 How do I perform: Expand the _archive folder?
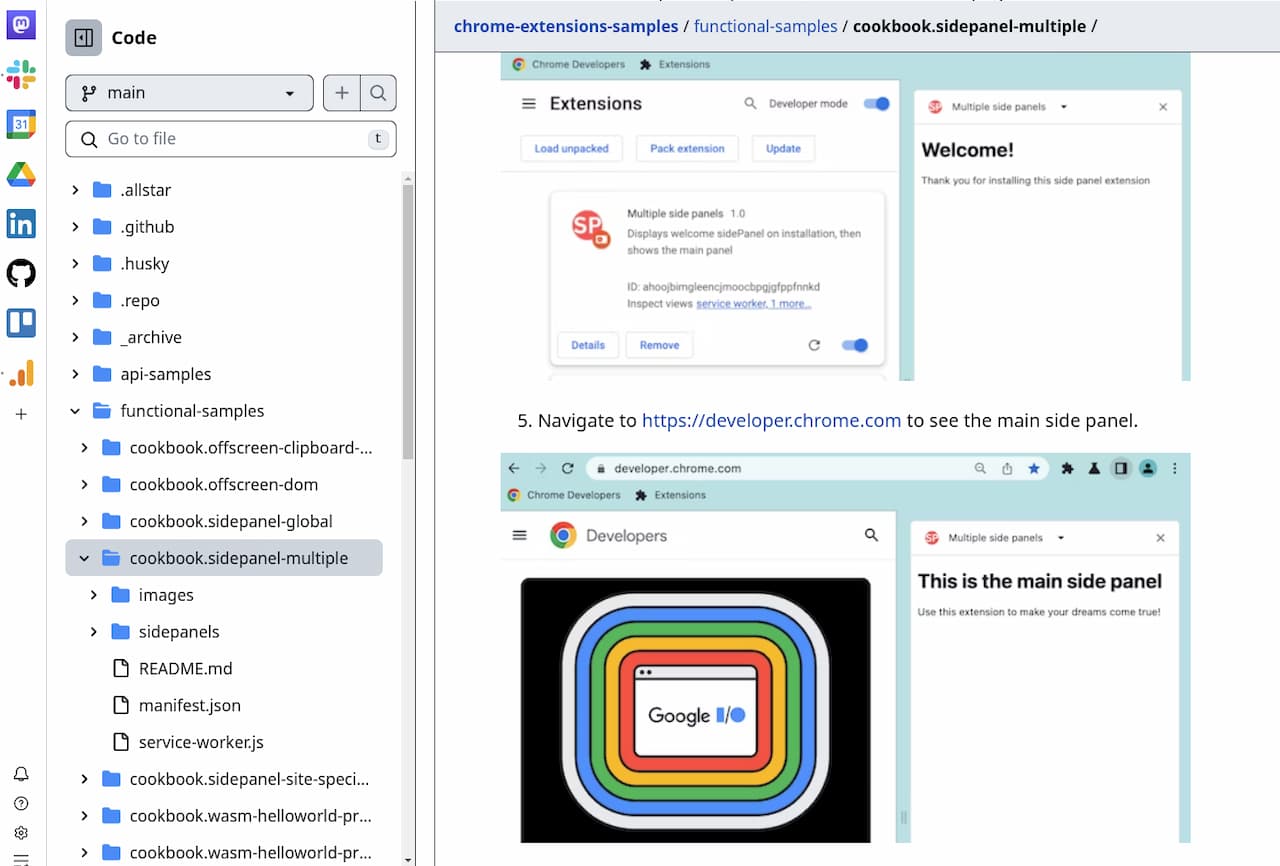(75, 337)
